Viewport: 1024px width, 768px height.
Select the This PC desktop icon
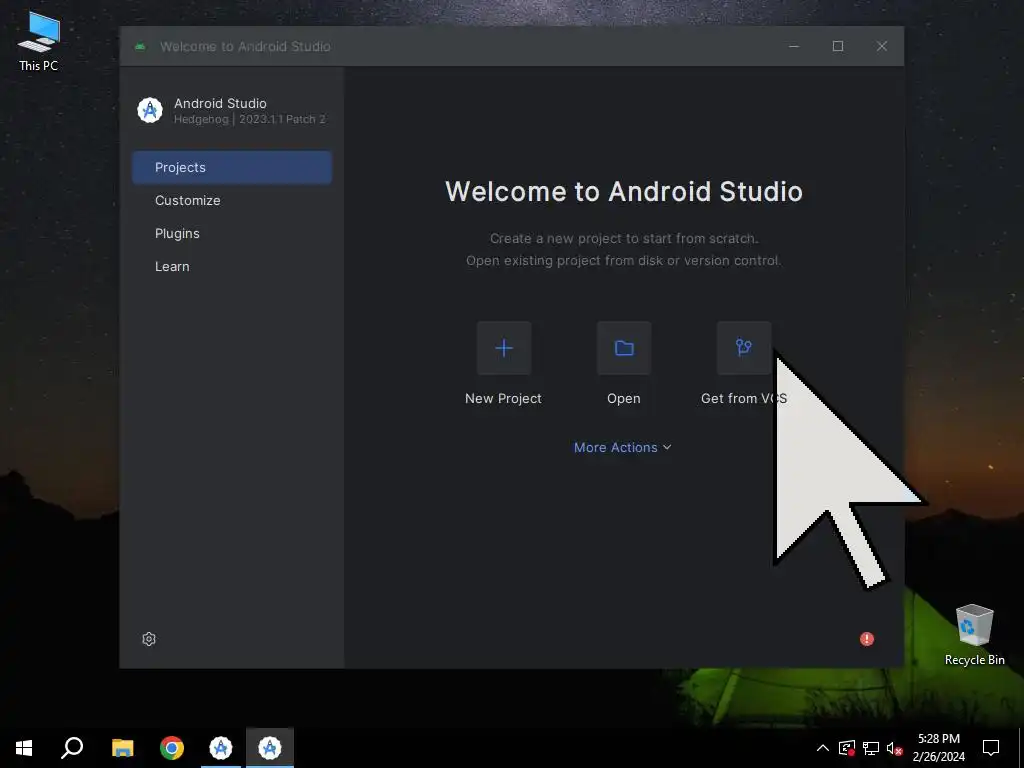[39, 41]
